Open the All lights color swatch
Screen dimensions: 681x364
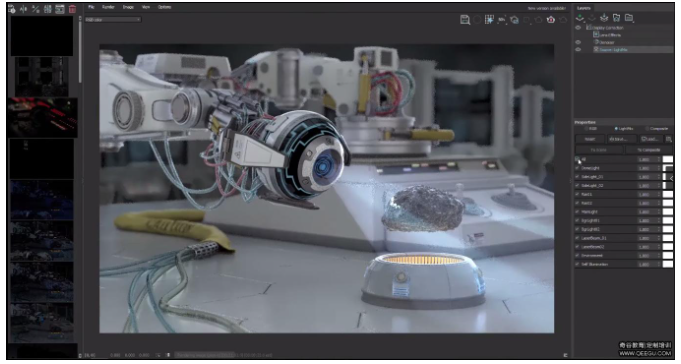[668, 159]
